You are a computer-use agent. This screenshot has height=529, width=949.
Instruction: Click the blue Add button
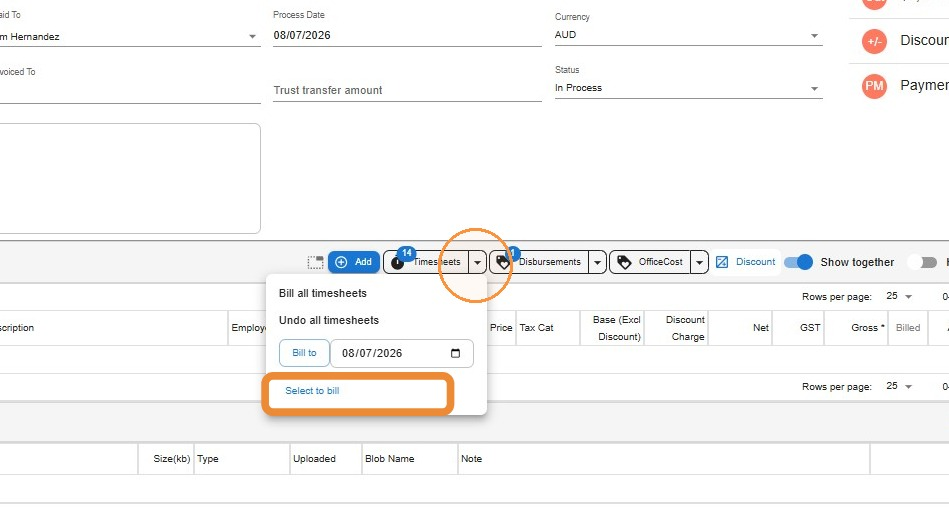coord(354,262)
